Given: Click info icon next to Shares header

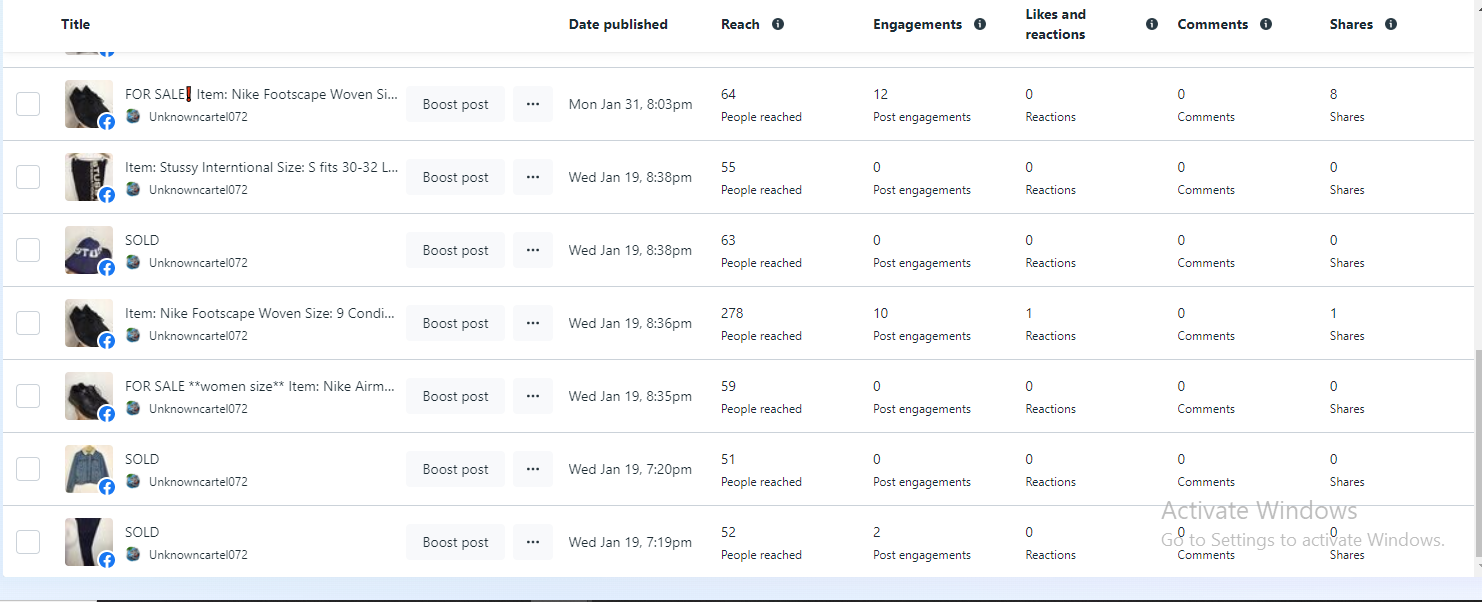Looking at the screenshot, I should point(1391,24).
